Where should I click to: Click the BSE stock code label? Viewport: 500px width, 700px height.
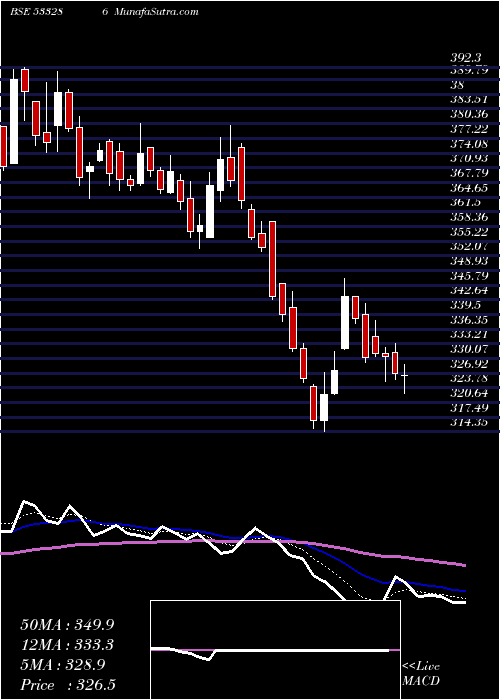[36, 12]
